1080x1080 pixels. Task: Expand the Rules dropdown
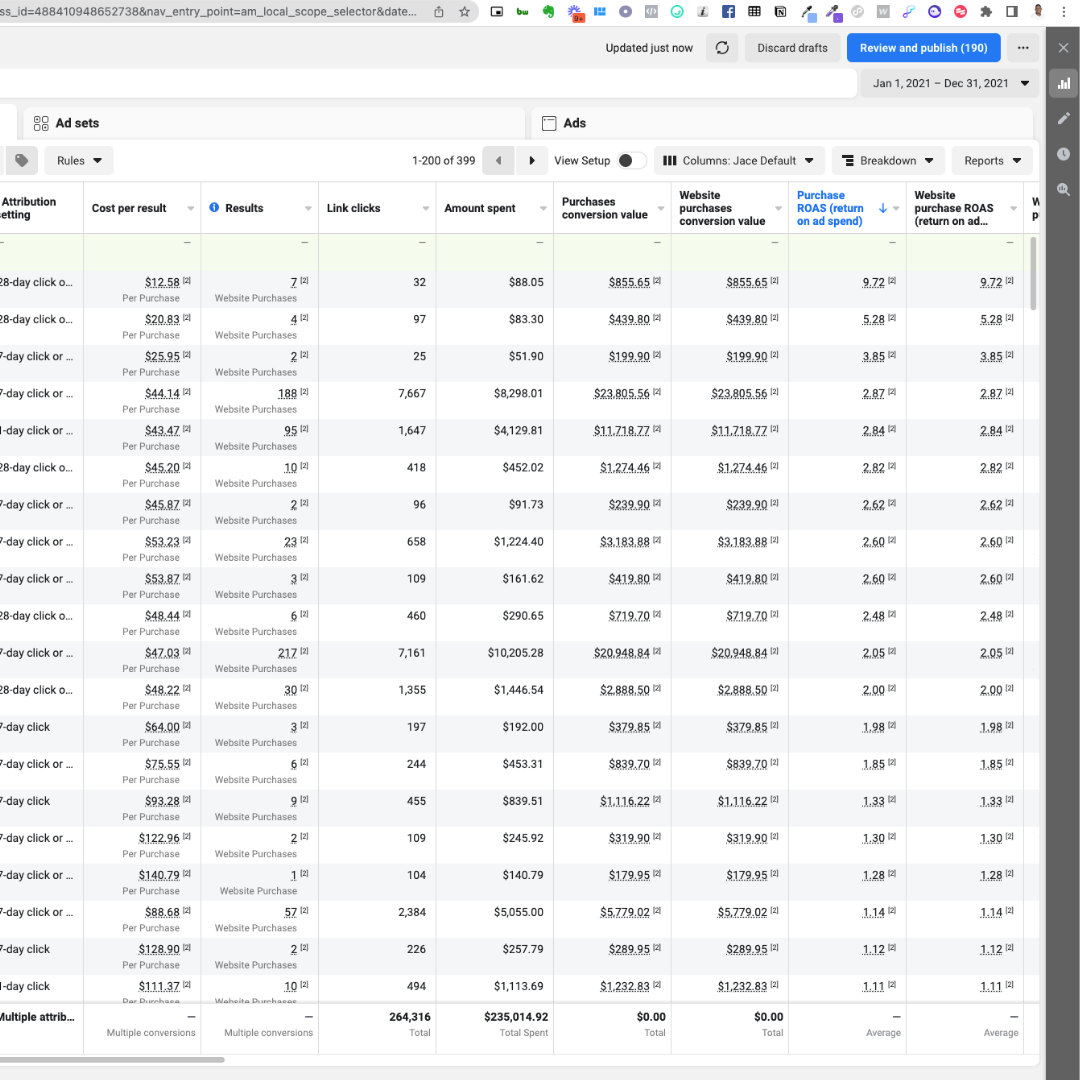click(x=79, y=161)
